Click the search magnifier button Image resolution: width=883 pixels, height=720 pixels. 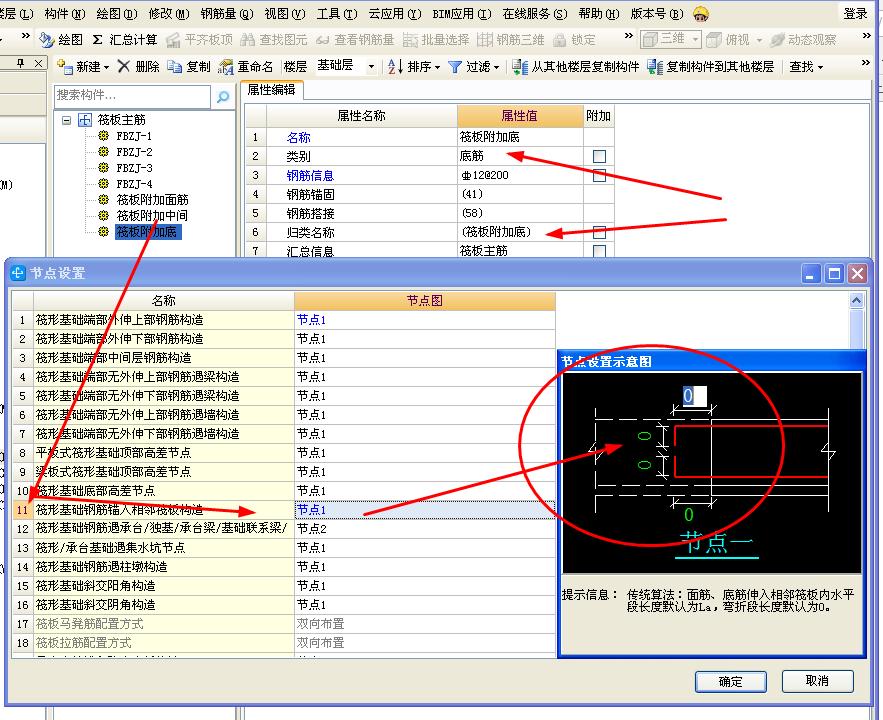click(x=223, y=97)
